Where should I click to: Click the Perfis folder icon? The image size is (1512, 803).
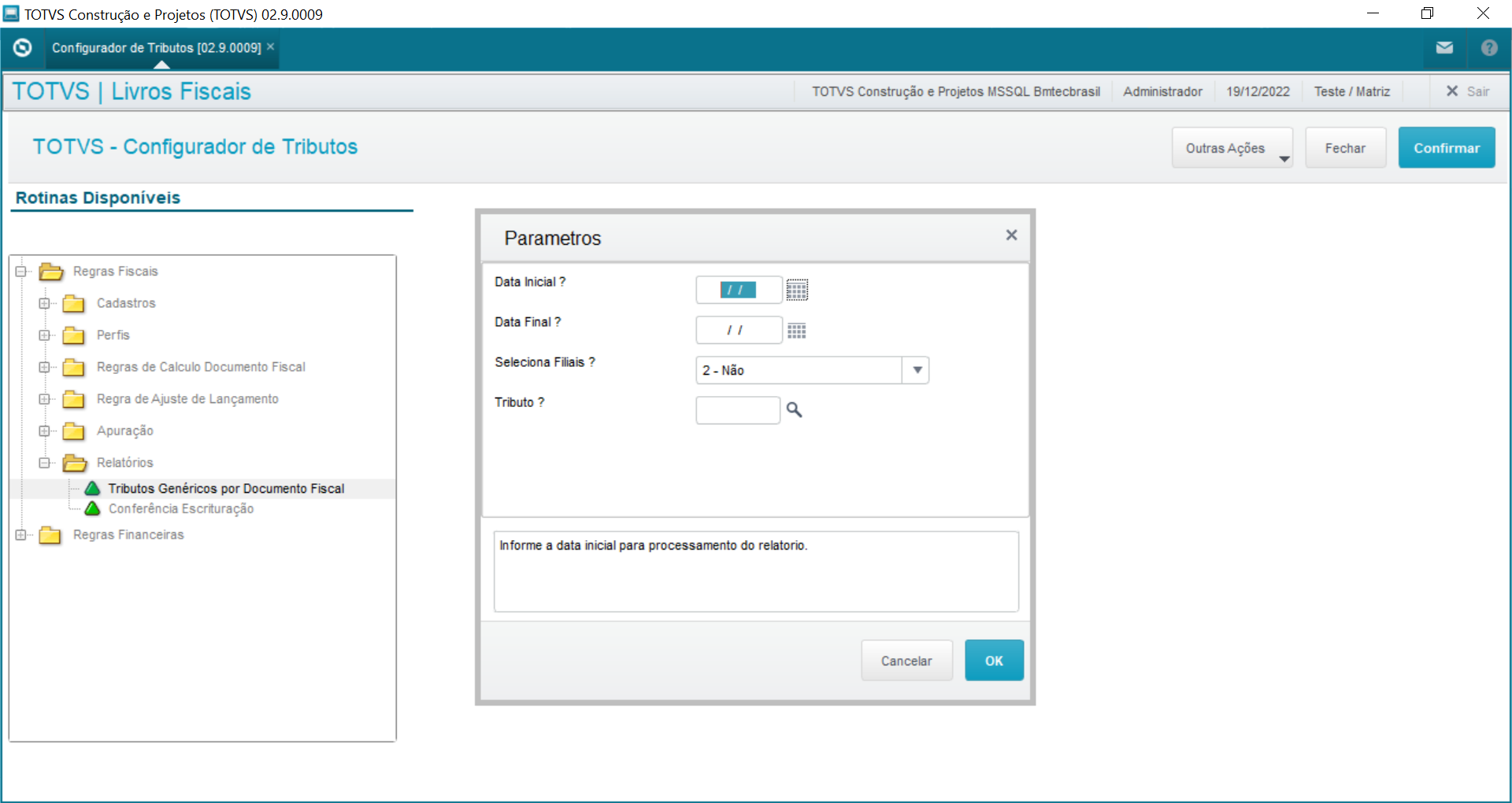coord(74,335)
